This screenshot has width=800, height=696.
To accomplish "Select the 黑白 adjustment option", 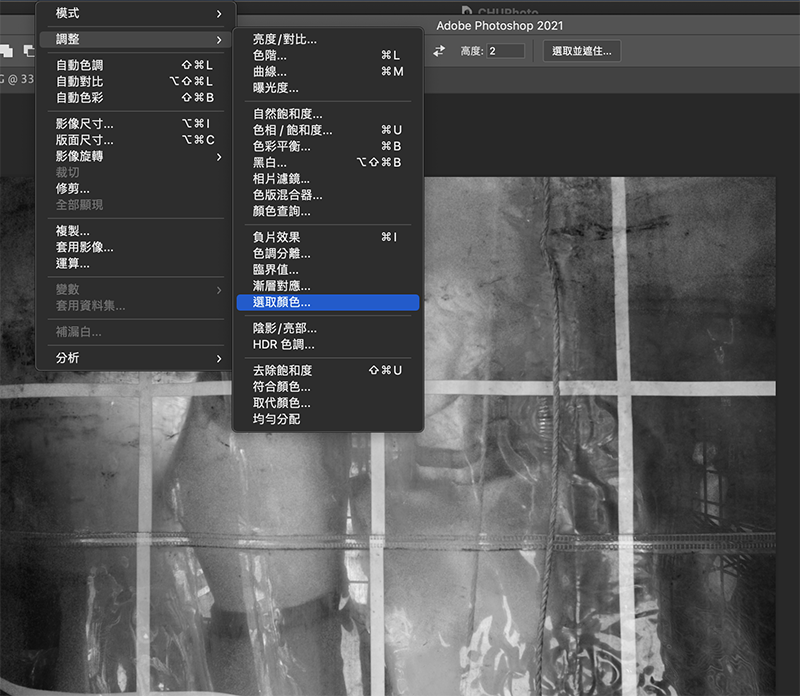I will tap(270, 162).
